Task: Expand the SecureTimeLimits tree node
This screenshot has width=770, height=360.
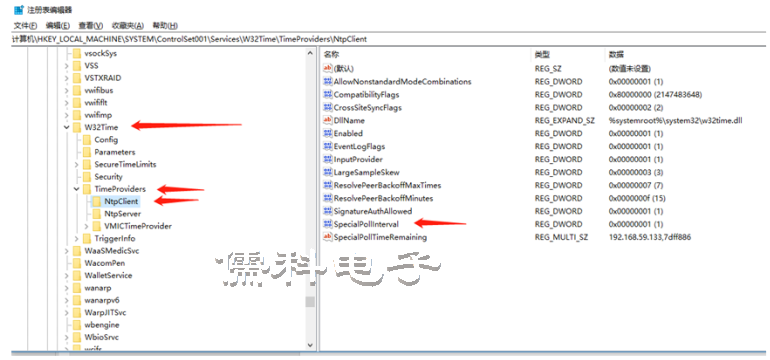Action: 77,165
